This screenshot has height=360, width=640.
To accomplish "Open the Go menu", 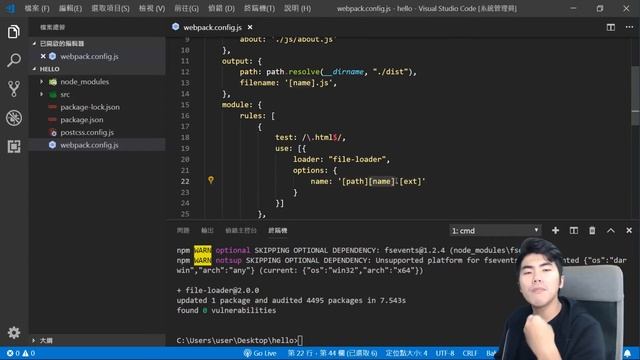I will (187, 8).
